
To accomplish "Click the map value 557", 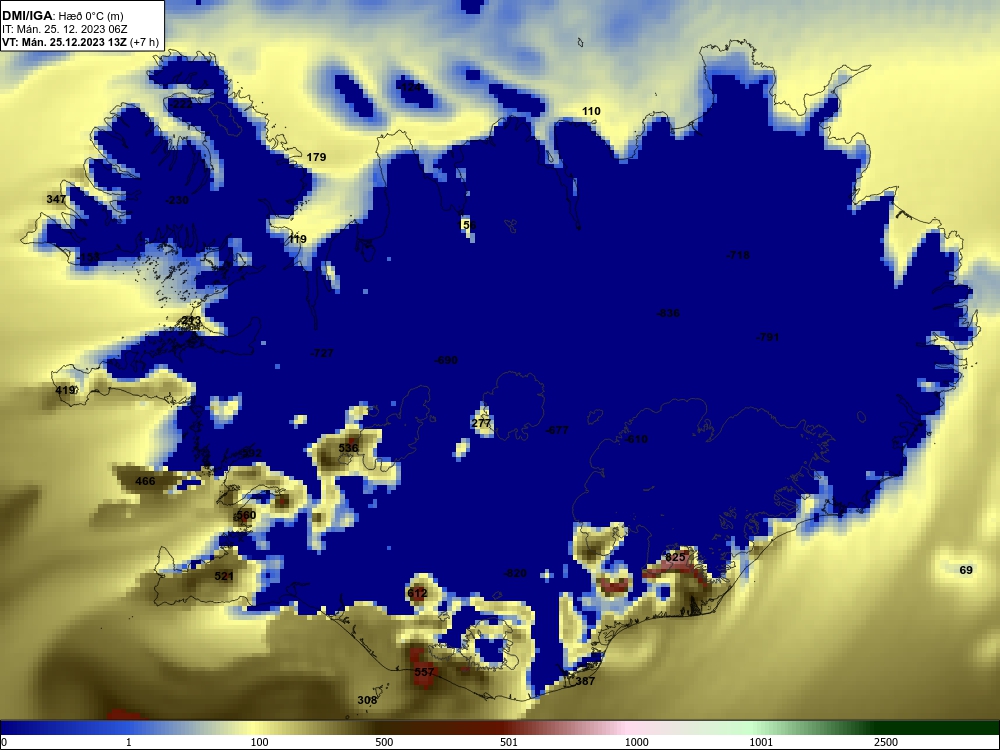I will tap(424, 672).
